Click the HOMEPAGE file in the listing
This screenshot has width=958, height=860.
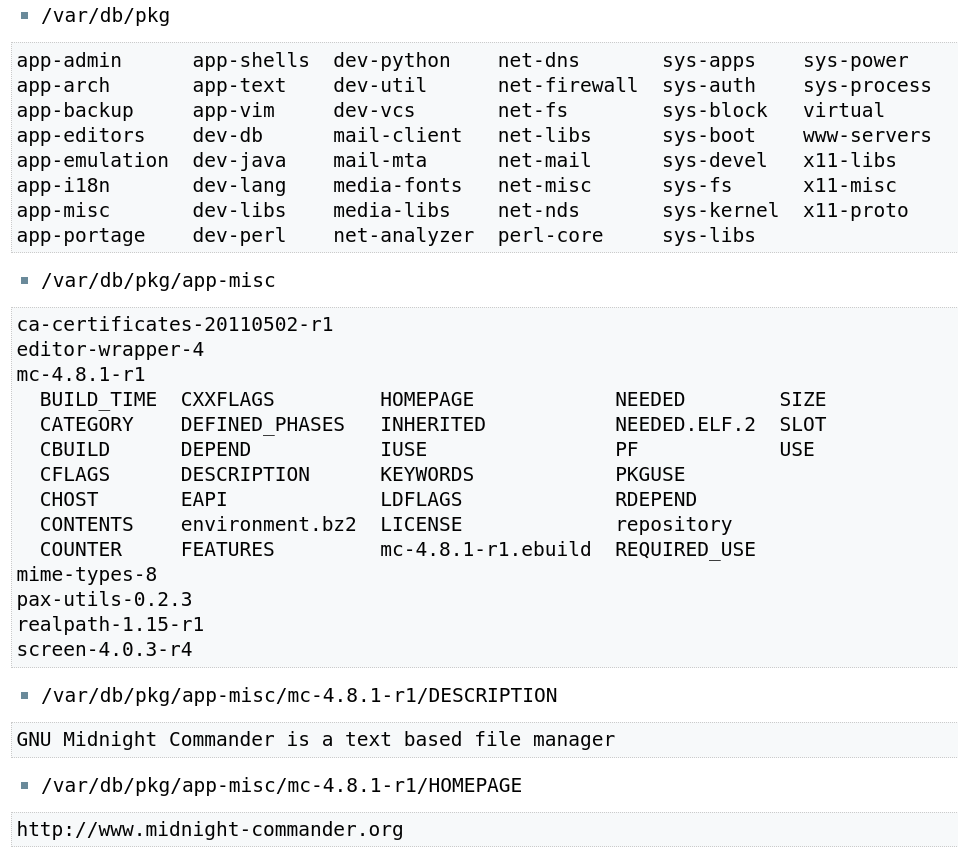click(x=427, y=400)
